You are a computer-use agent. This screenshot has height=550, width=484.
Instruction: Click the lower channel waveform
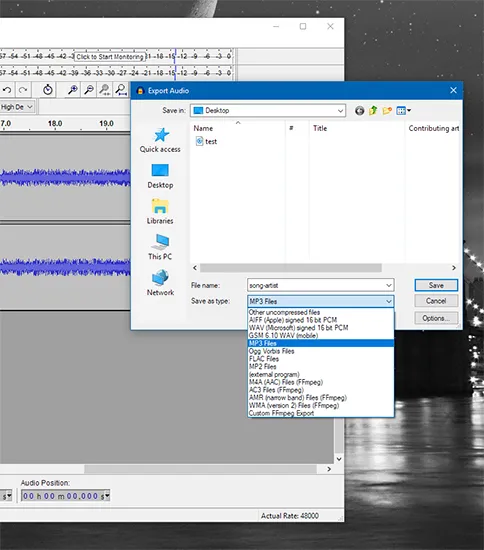[65, 267]
